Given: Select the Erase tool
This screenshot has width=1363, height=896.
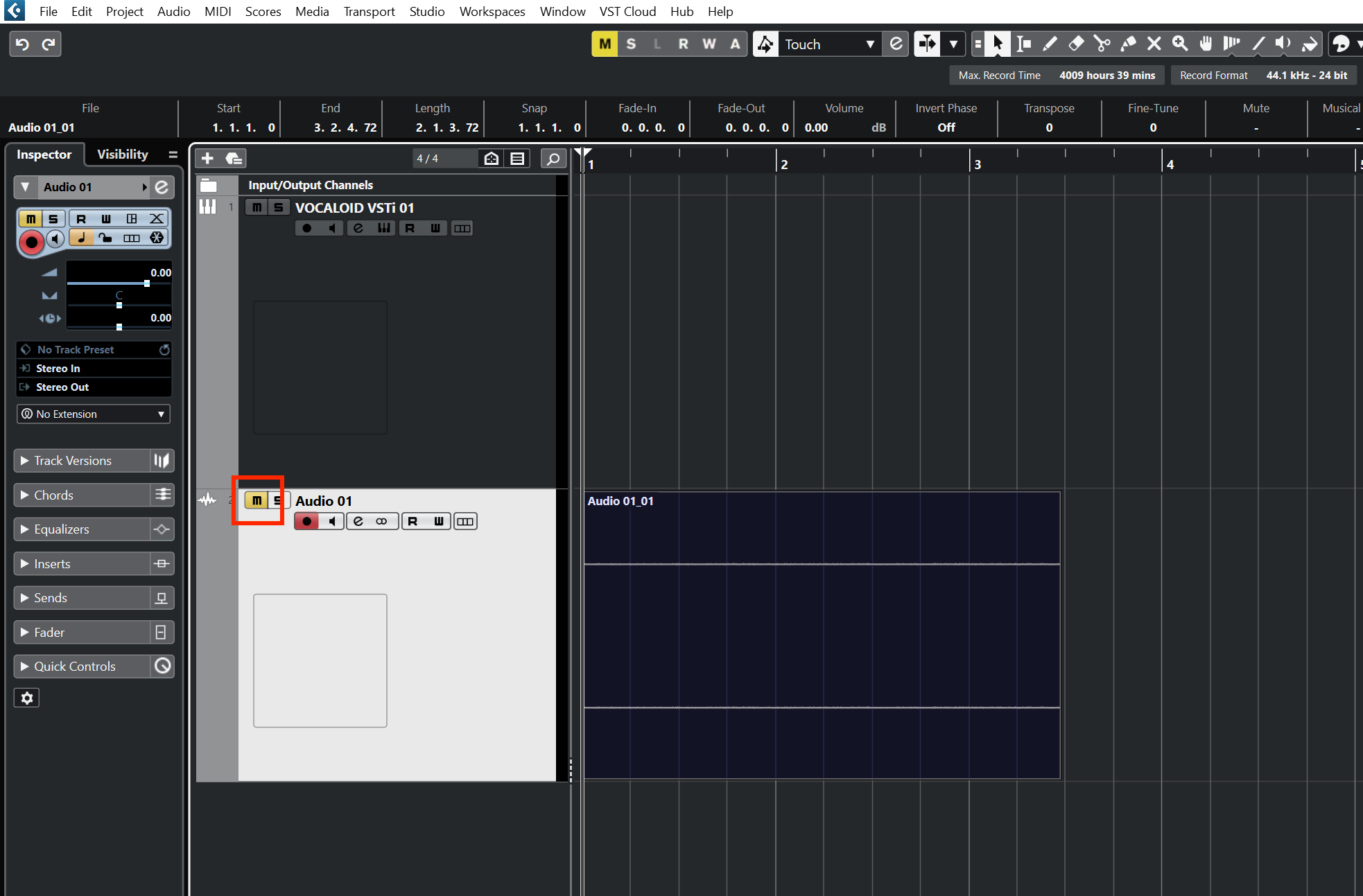Looking at the screenshot, I should 1076,44.
